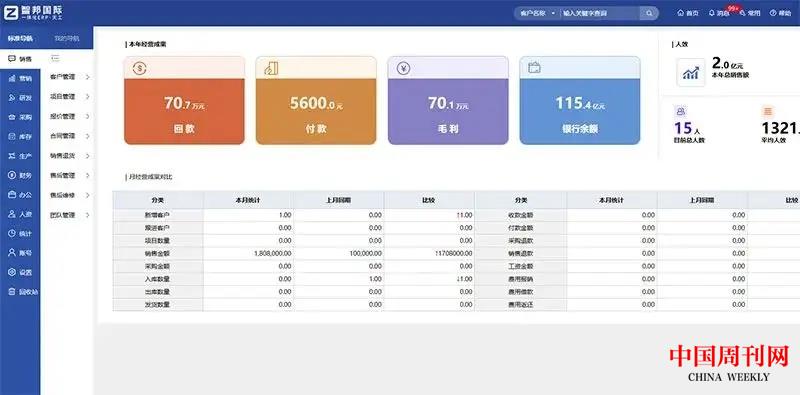Open the 首页 home icon
This screenshot has width=800, height=395.
[x=680, y=13]
